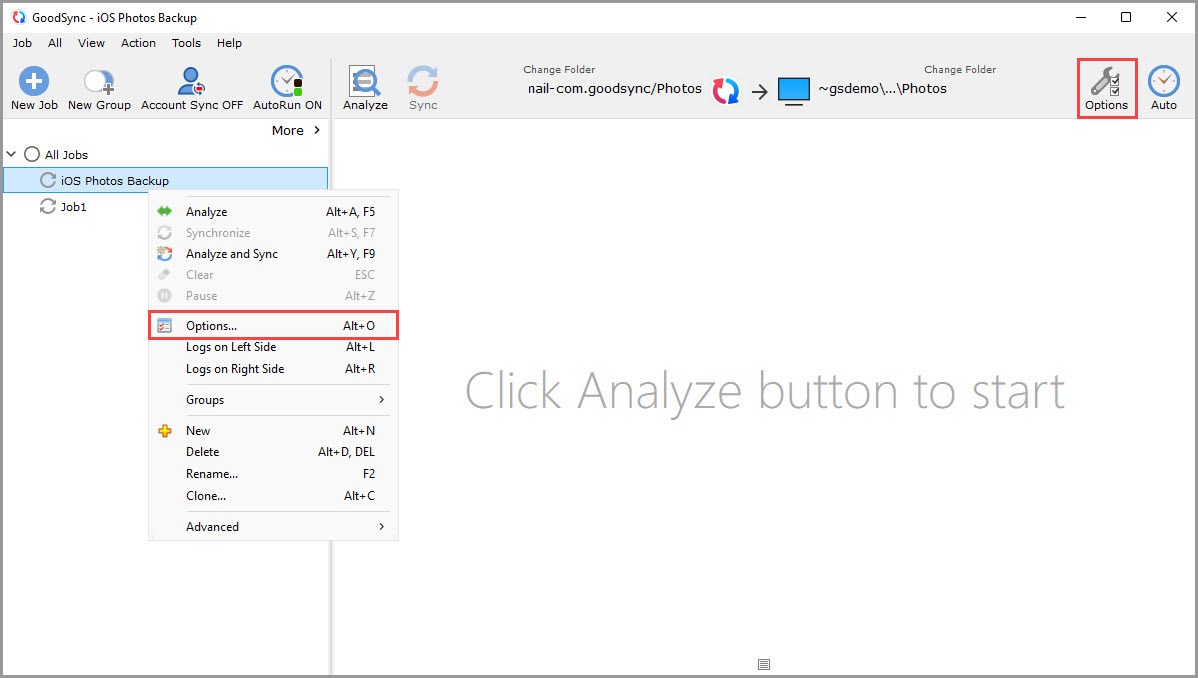This screenshot has width=1198, height=678.
Task: Click the Auto icon on the toolbar
Action: pos(1163,87)
